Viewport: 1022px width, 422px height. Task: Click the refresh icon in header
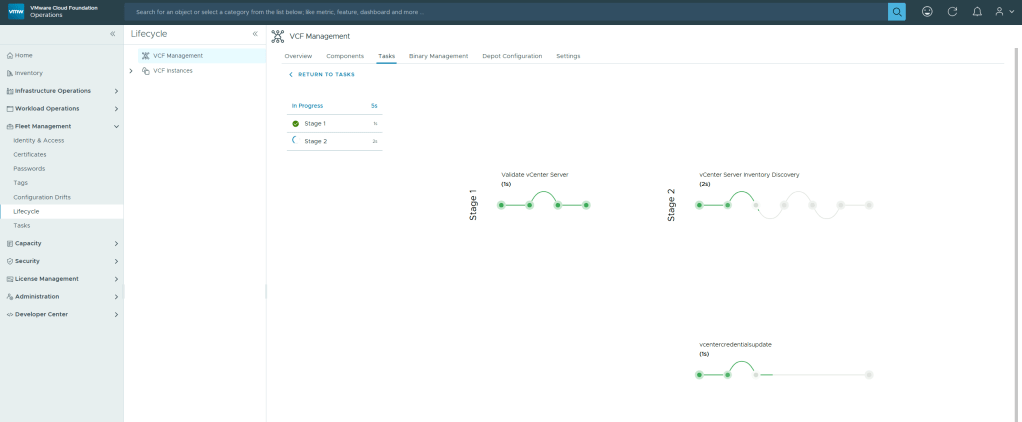click(952, 12)
